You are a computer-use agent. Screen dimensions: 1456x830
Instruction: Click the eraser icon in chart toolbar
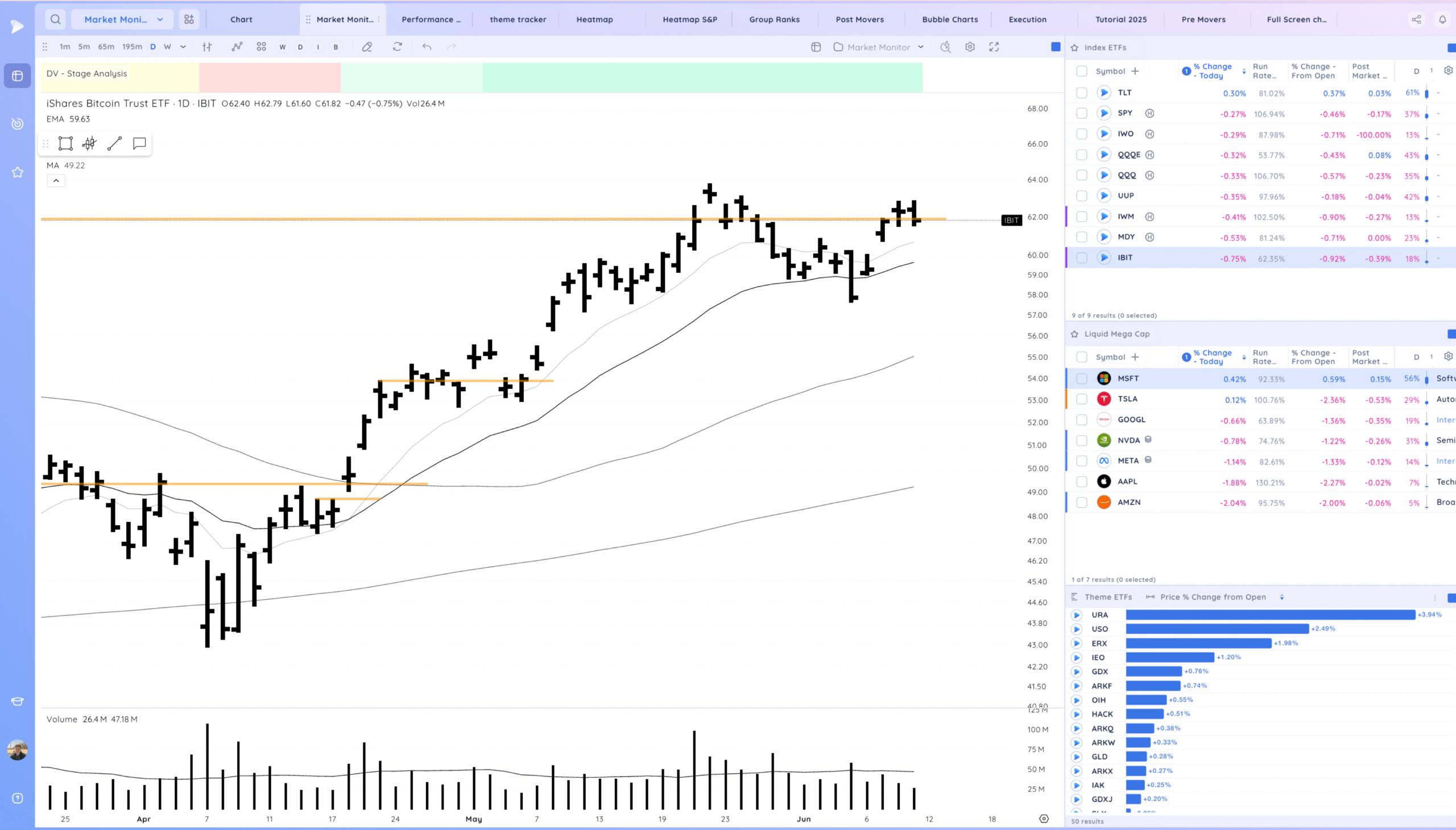367,47
